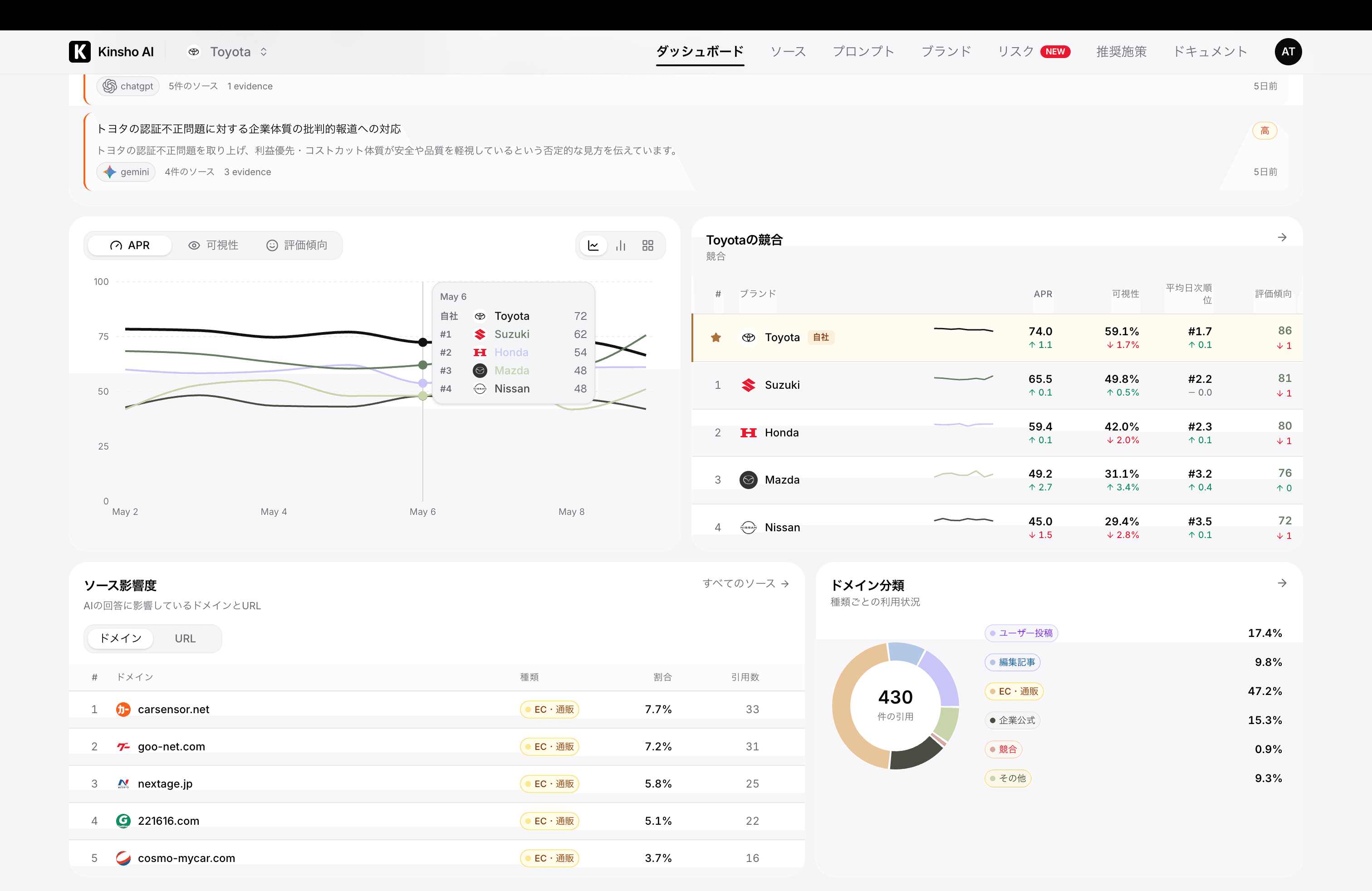1372x891 pixels.
Task: Select the line chart view icon
Action: tap(593, 246)
